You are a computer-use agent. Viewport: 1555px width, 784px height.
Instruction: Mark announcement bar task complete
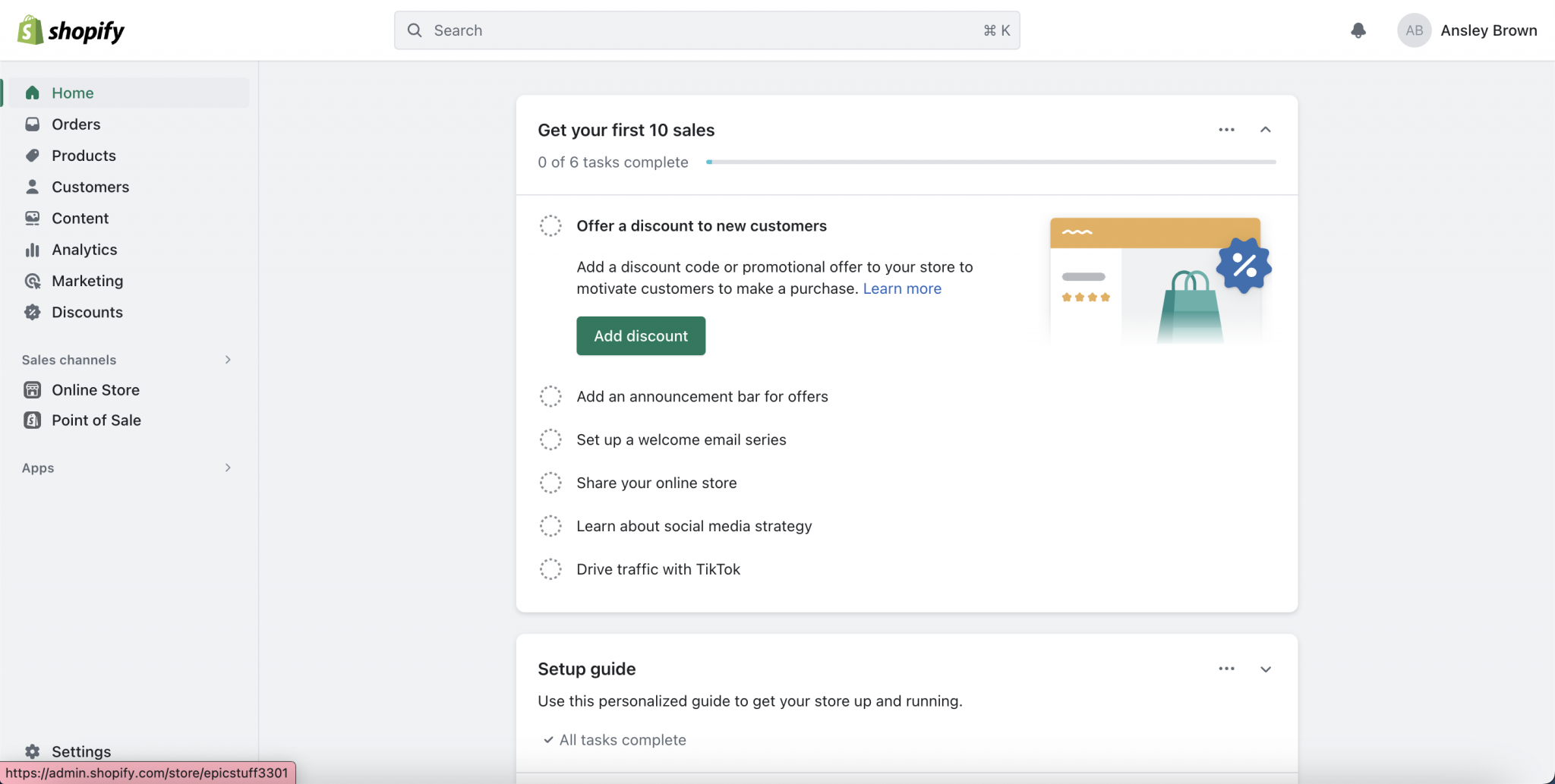click(x=550, y=396)
